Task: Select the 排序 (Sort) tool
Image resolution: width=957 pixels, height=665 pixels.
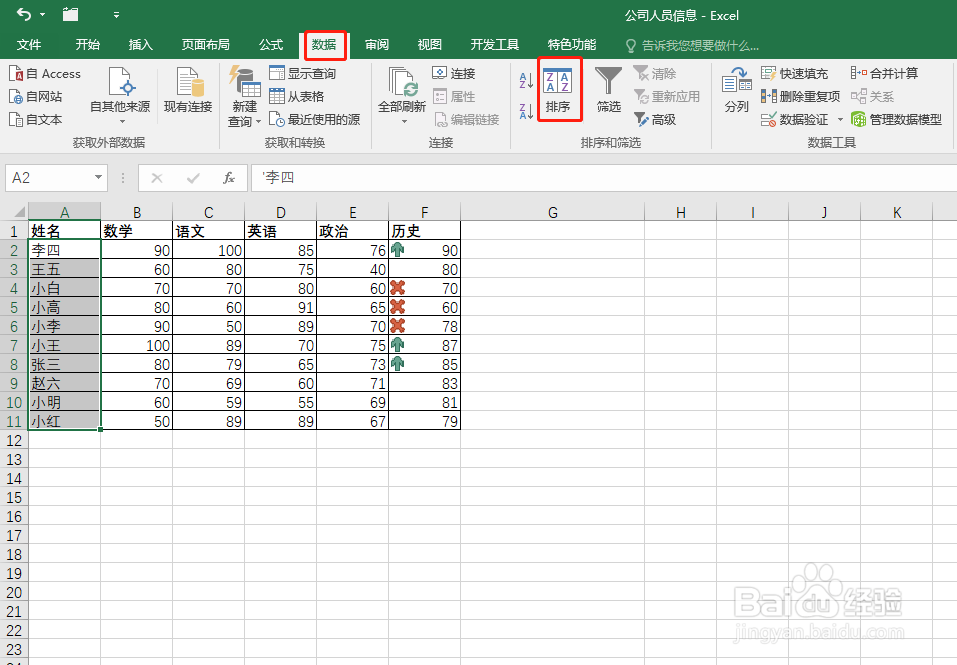Action: (559, 89)
